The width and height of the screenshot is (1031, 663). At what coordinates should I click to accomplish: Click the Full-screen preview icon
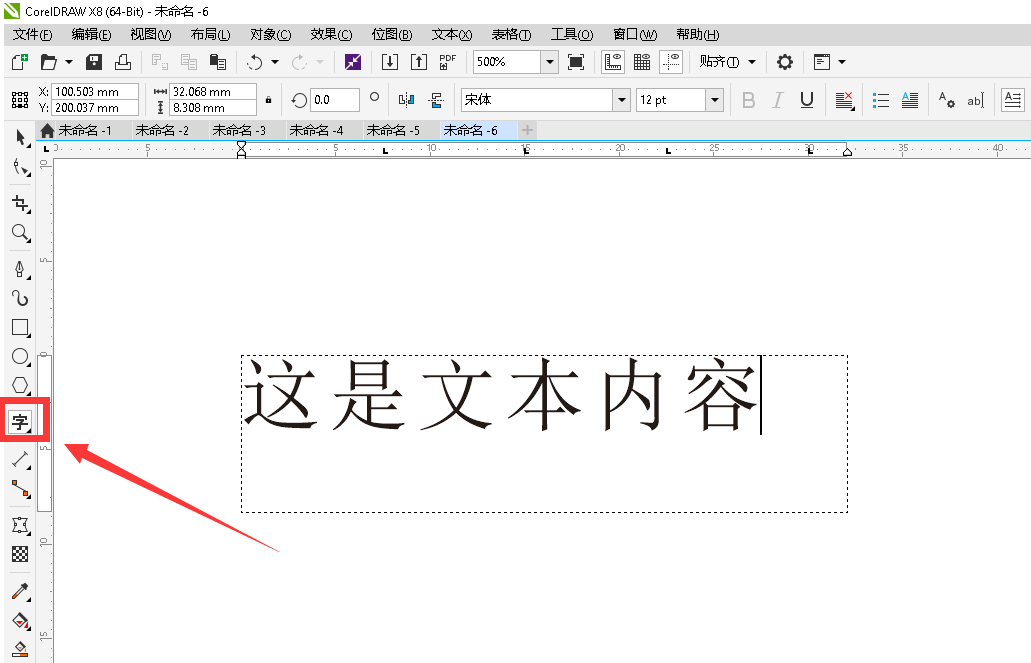click(576, 62)
